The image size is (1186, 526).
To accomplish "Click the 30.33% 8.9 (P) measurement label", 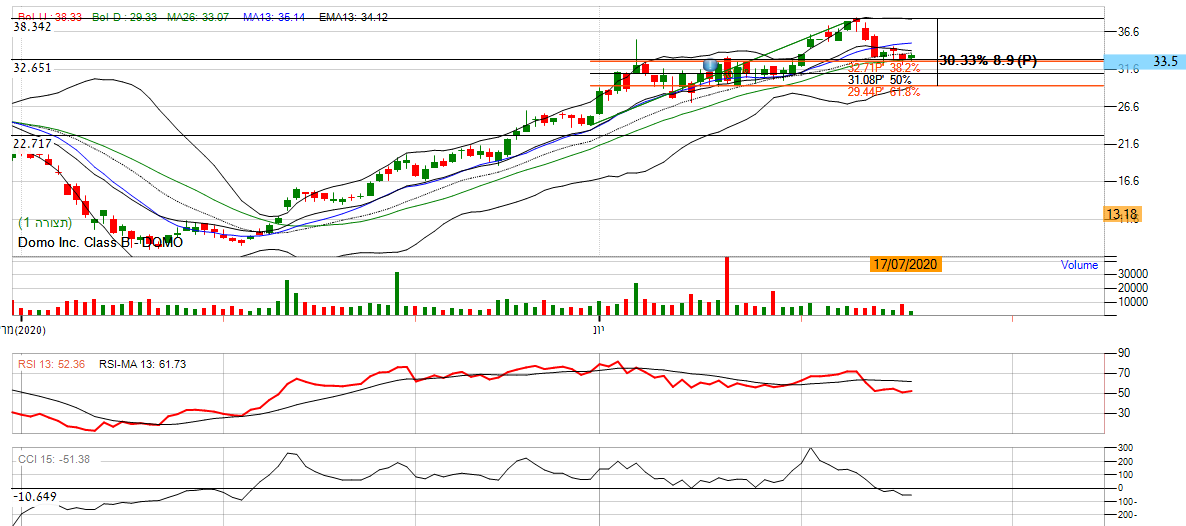I will pos(988,60).
